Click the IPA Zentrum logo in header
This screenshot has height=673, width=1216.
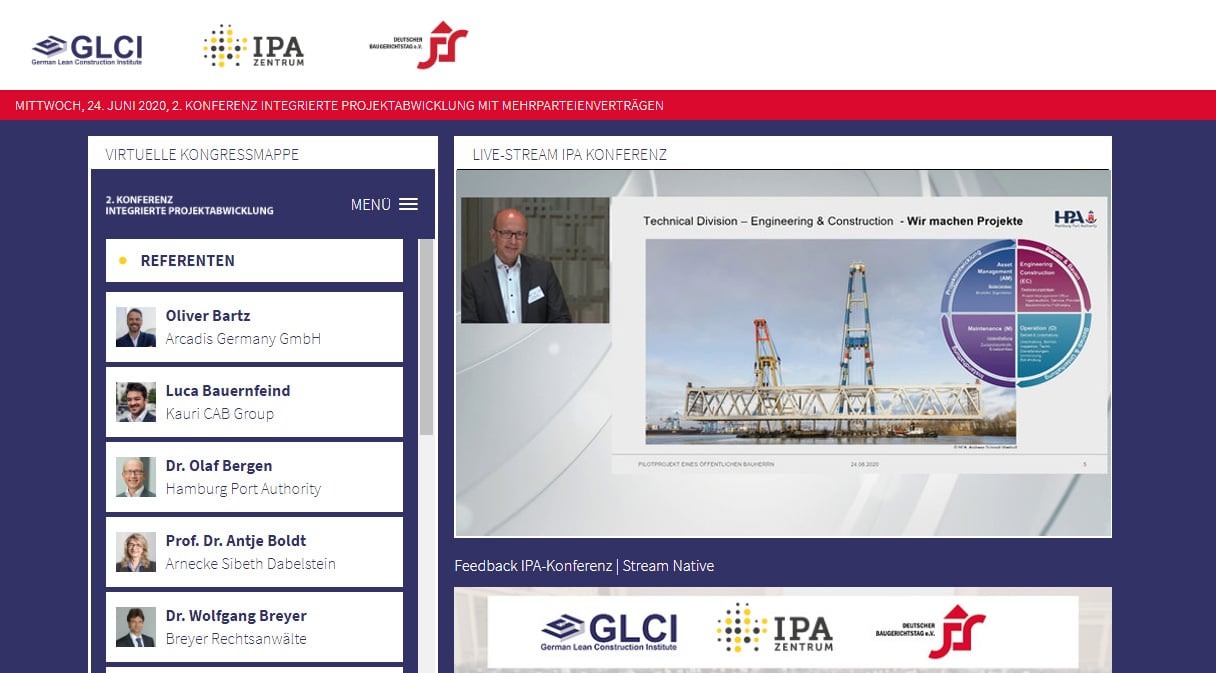pyautogui.click(x=253, y=46)
